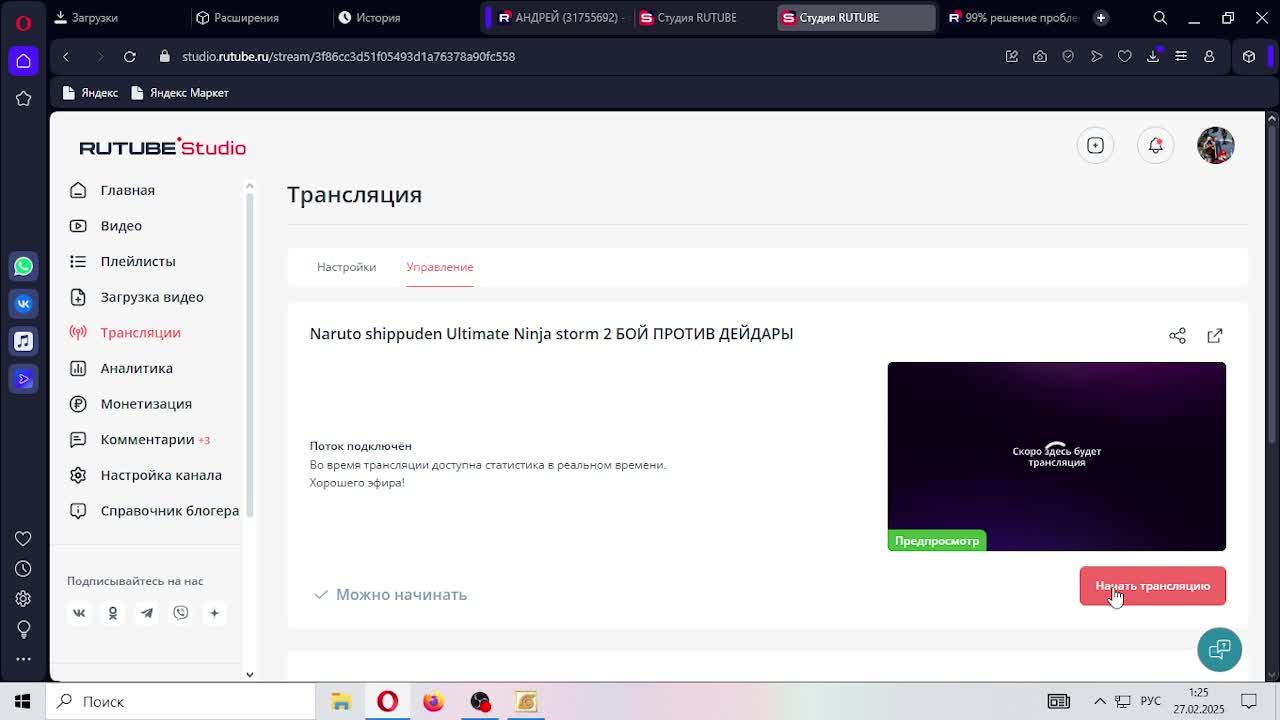The image size is (1280, 720).
Task: Switch to 99% решение проблемы tab
Action: 1012,18
